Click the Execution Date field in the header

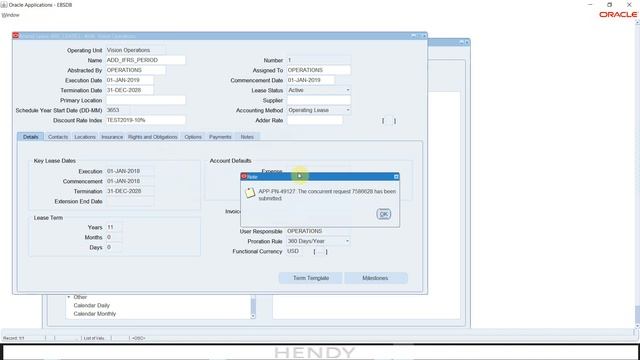click(129, 80)
